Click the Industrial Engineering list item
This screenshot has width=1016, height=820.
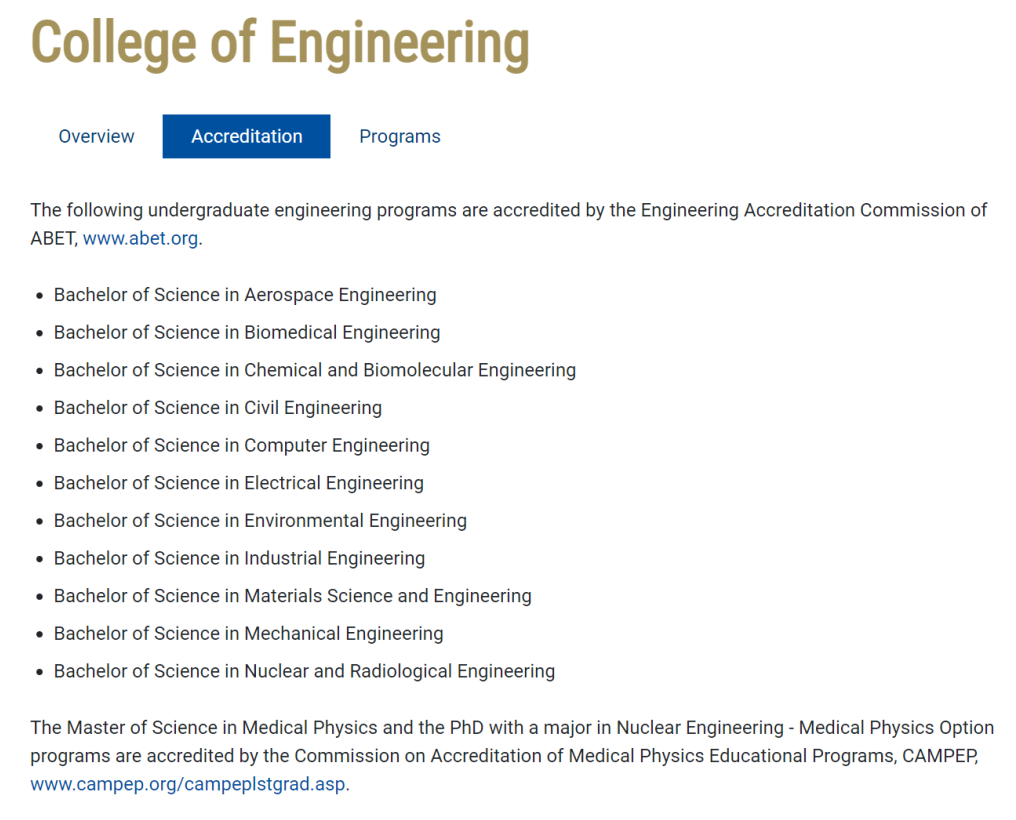click(x=239, y=559)
